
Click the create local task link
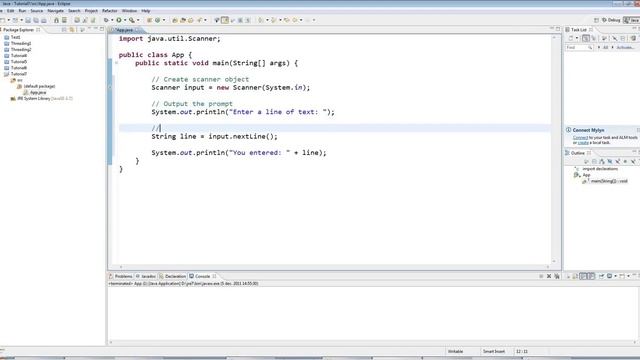point(583,143)
